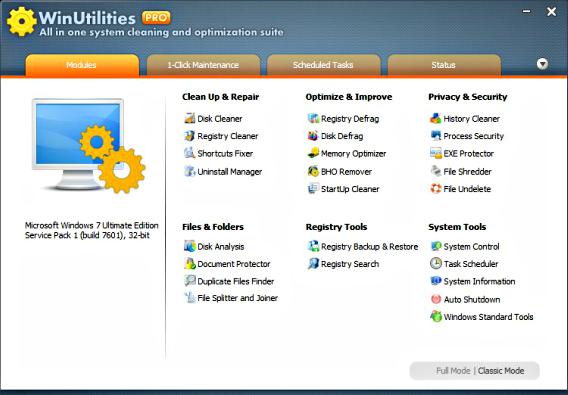Viewport: 568px width, 395px height.
Task: Open the Registry Cleaner link
Action: 227,136
